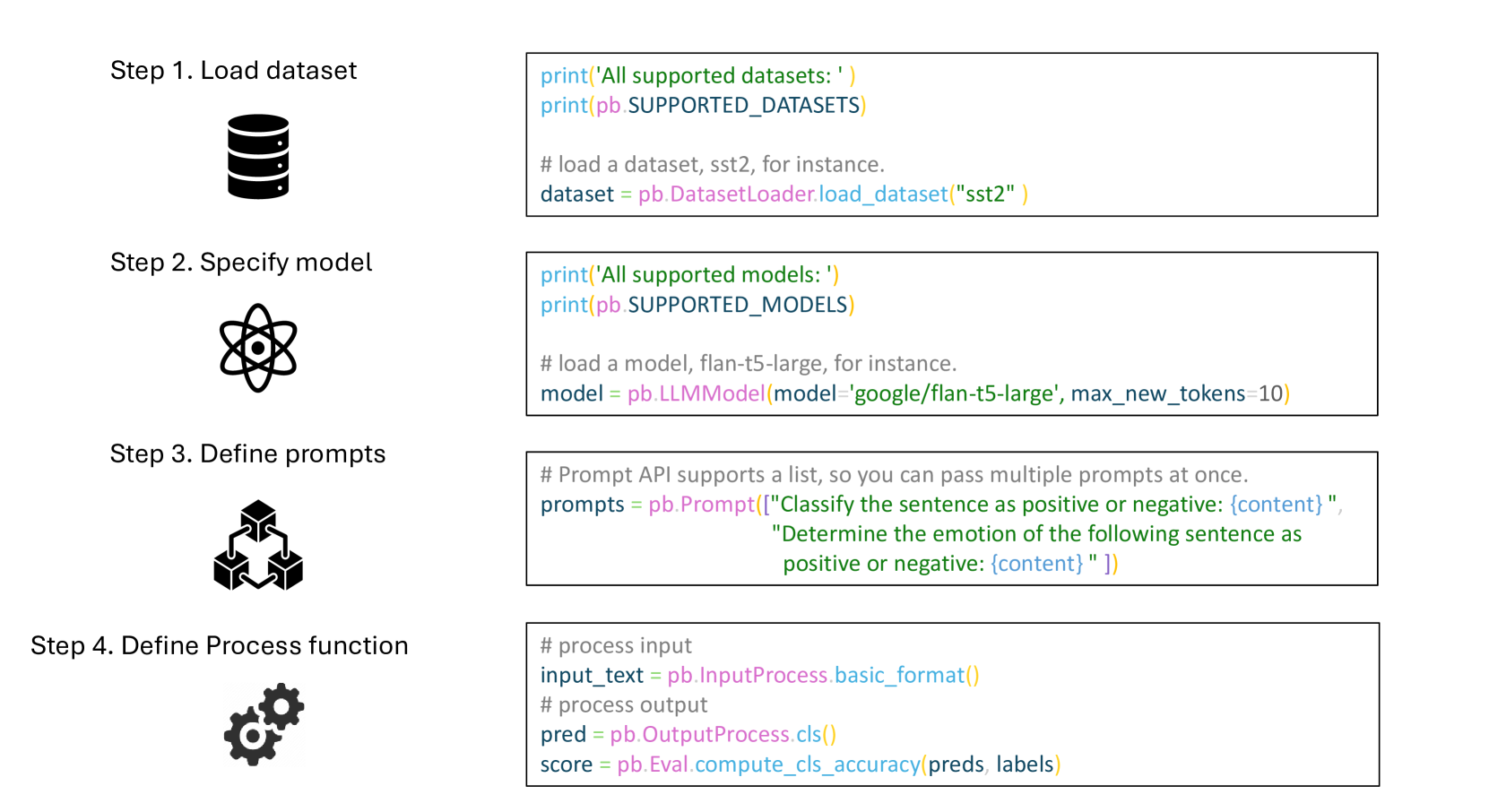Click the connected cubes icon under Step 3

pyautogui.click(x=258, y=545)
